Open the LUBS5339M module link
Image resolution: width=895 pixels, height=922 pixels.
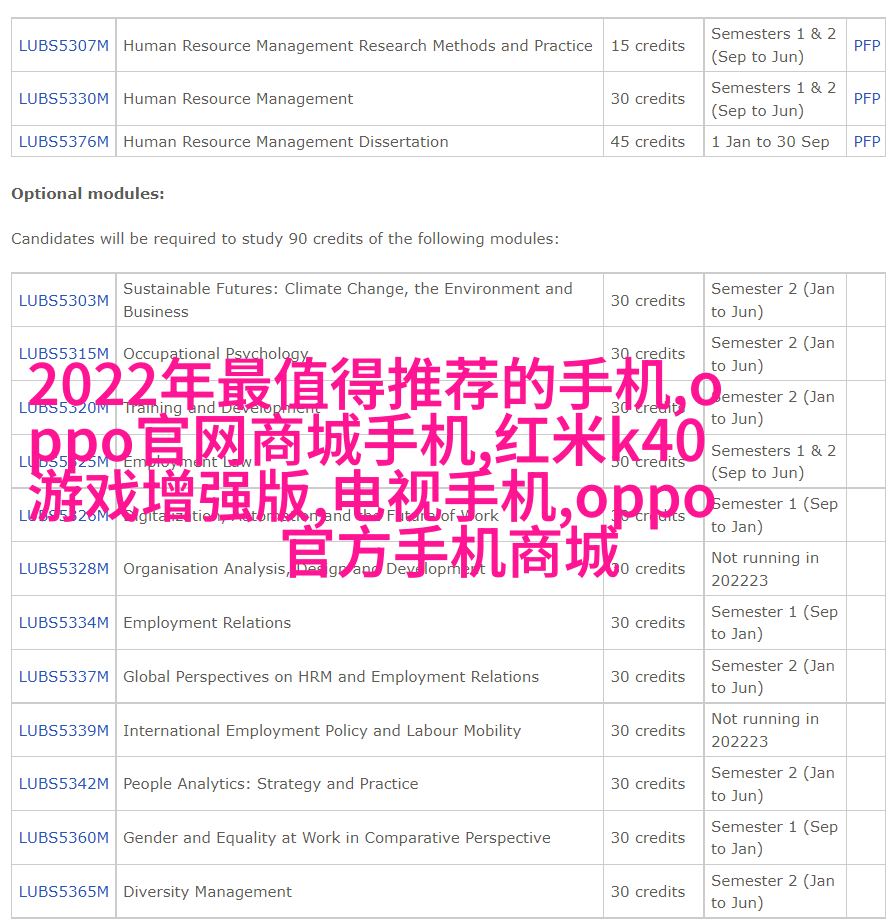click(64, 730)
